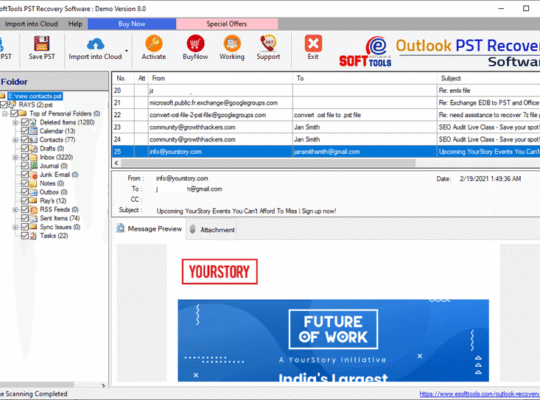
Task: Click the email list horizontal scrollbar
Action: 268,163
